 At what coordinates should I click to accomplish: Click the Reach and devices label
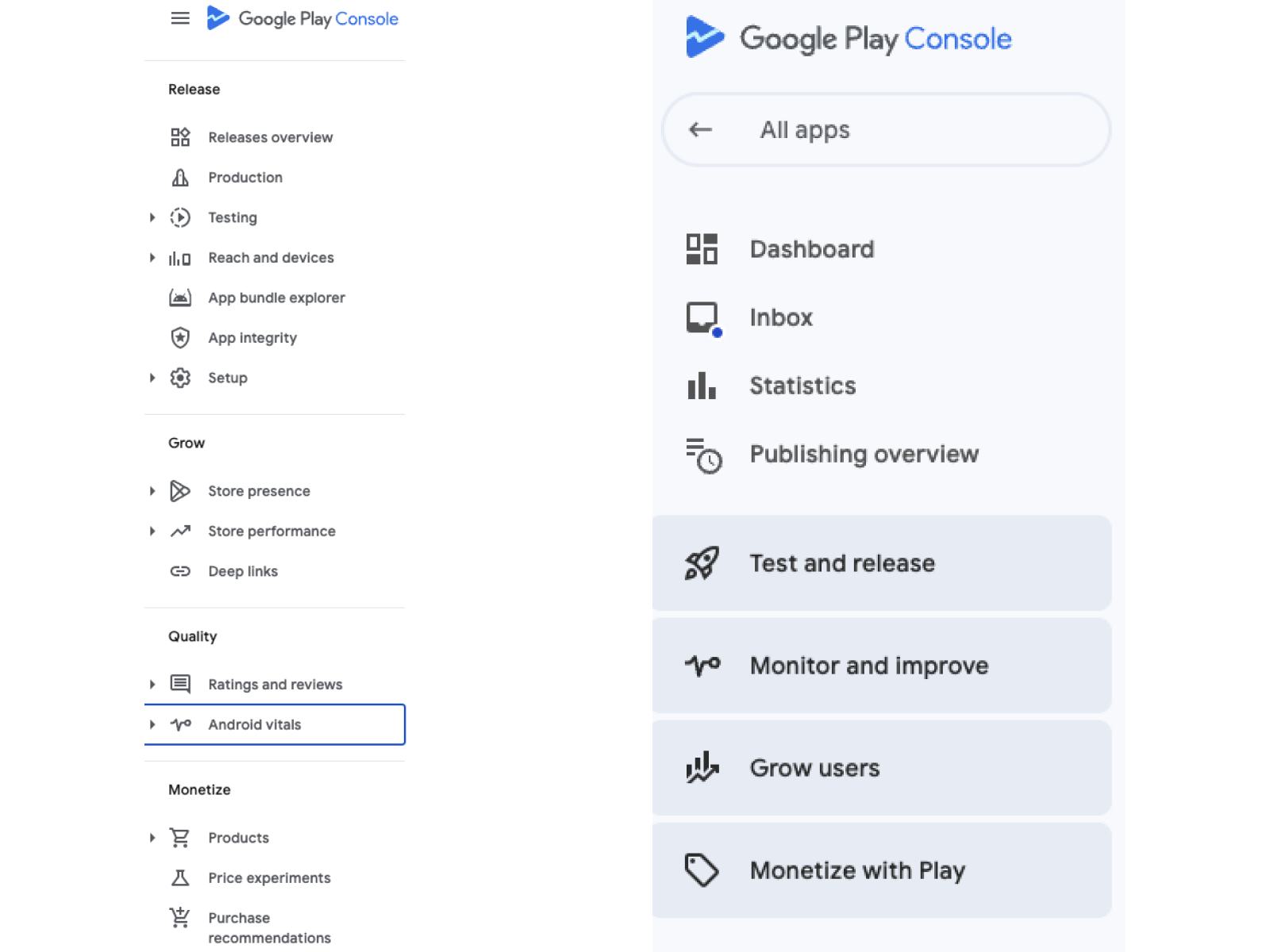coord(271,258)
